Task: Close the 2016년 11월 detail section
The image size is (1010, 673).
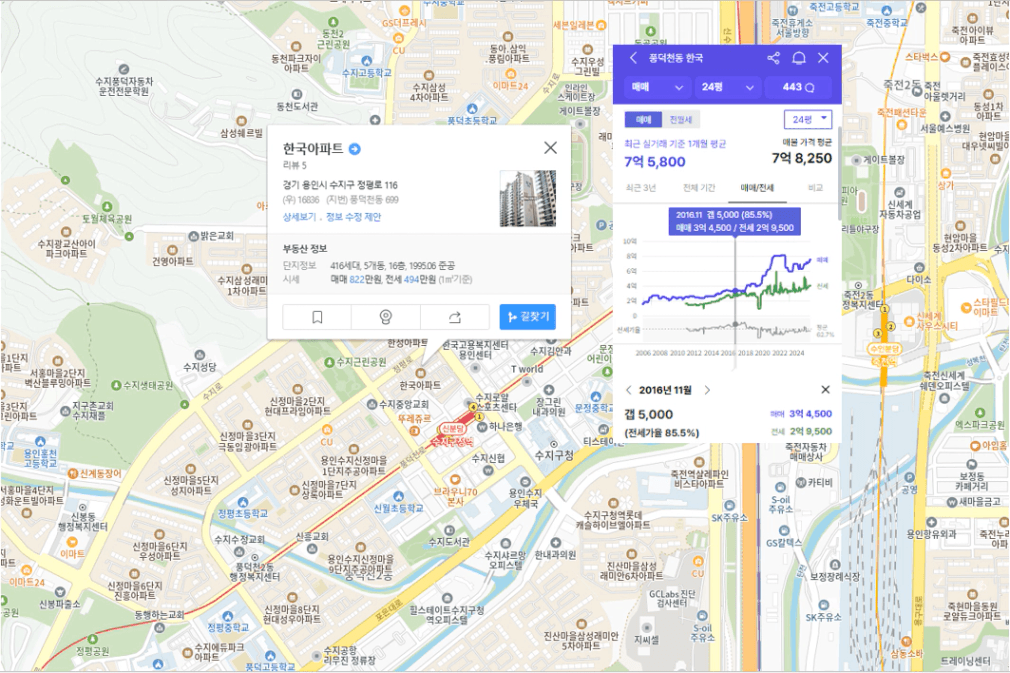Action: pyautogui.click(x=825, y=390)
